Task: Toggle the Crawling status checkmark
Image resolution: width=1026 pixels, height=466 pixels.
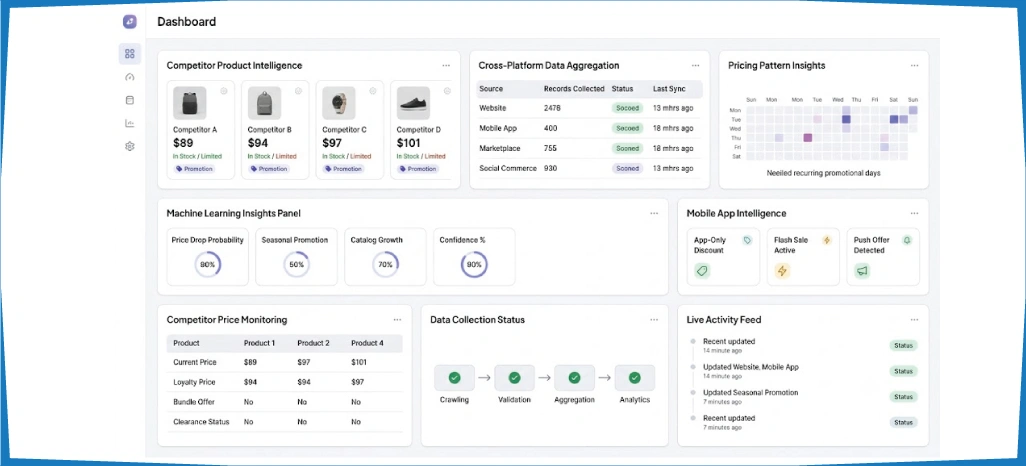Action: (x=454, y=378)
